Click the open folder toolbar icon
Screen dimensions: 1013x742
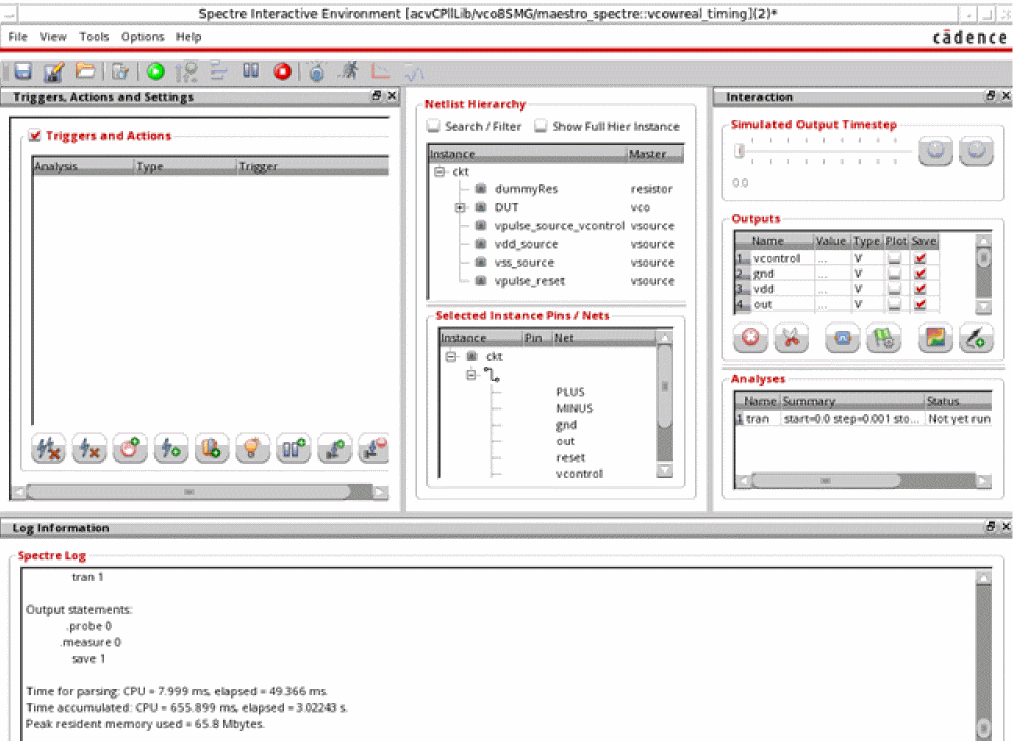point(85,70)
